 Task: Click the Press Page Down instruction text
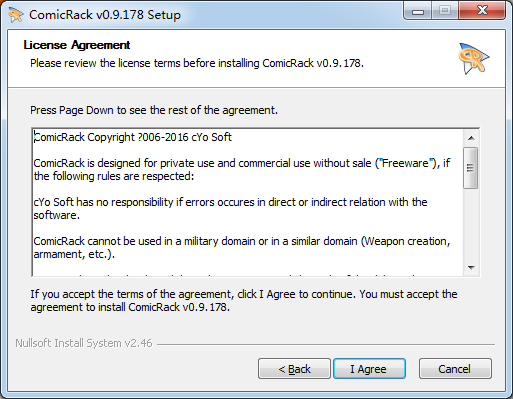154,110
